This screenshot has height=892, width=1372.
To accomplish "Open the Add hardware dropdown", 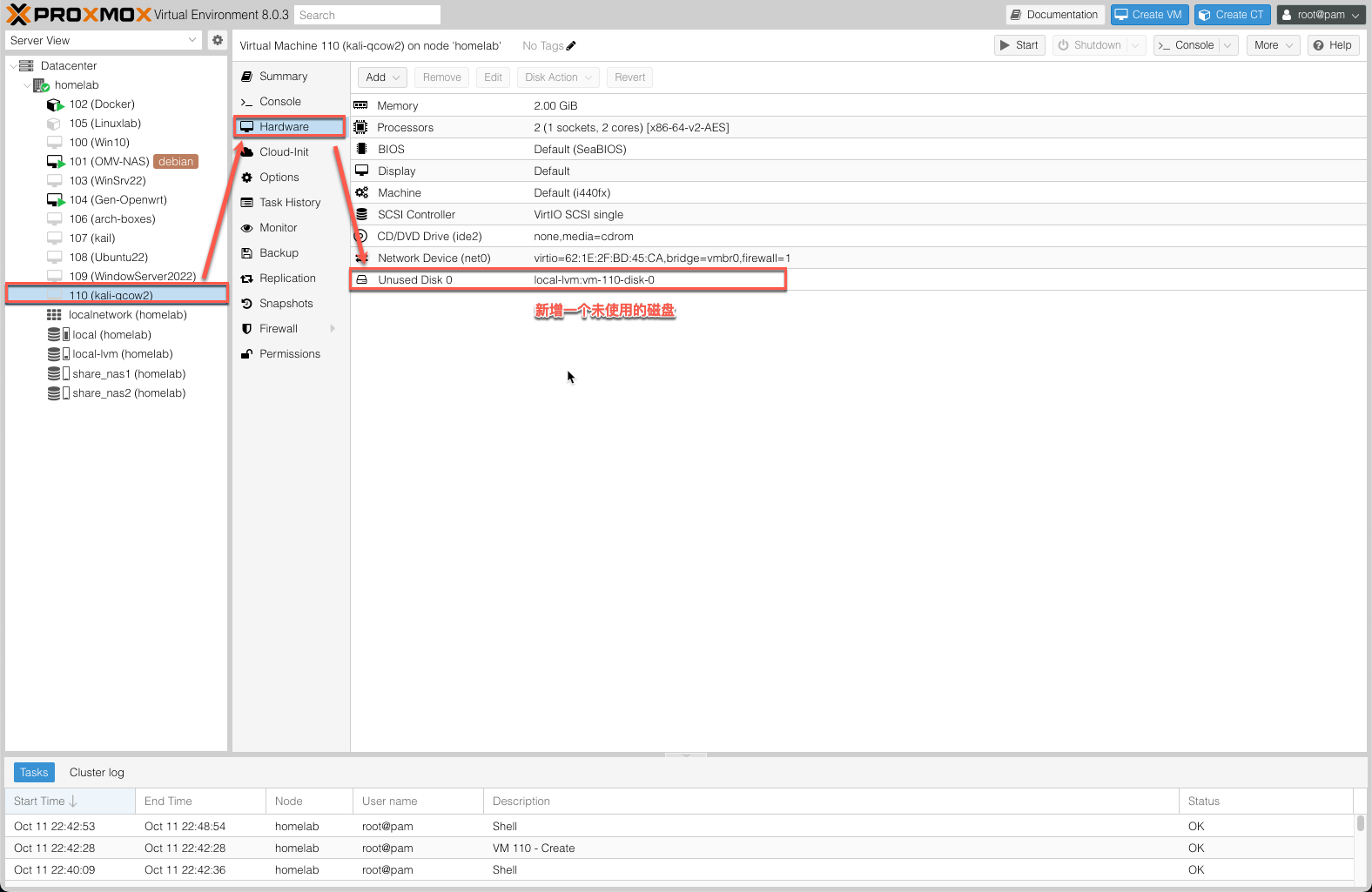I will [x=382, y=77].
